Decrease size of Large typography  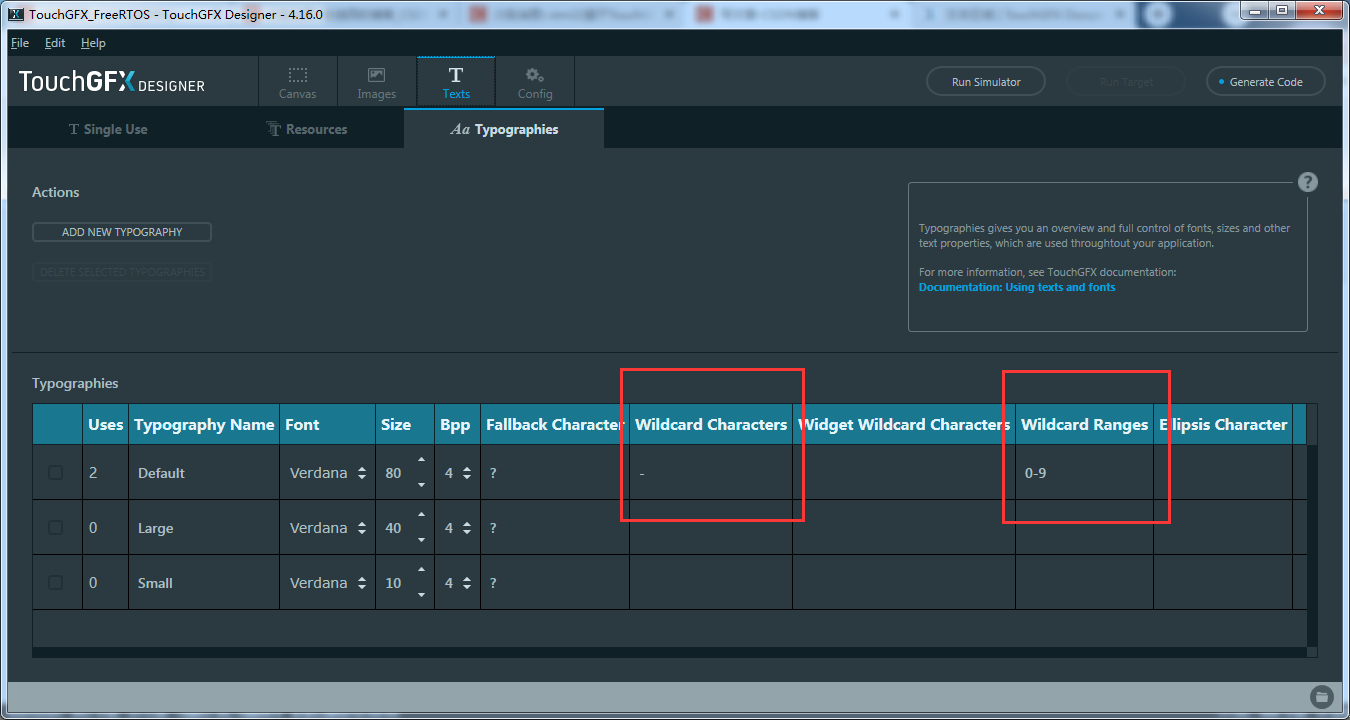[421, 540]
